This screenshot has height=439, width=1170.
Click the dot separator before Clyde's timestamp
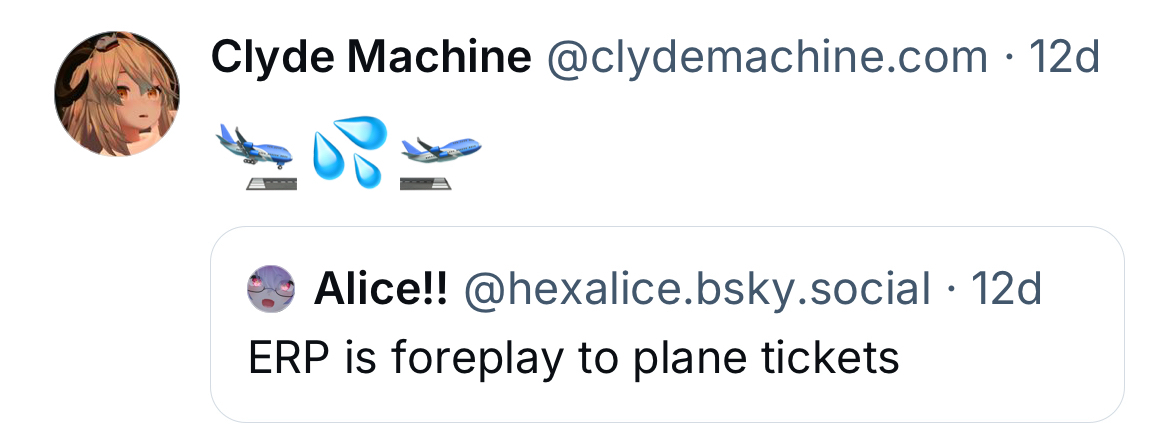click(x=1008, y=59)
